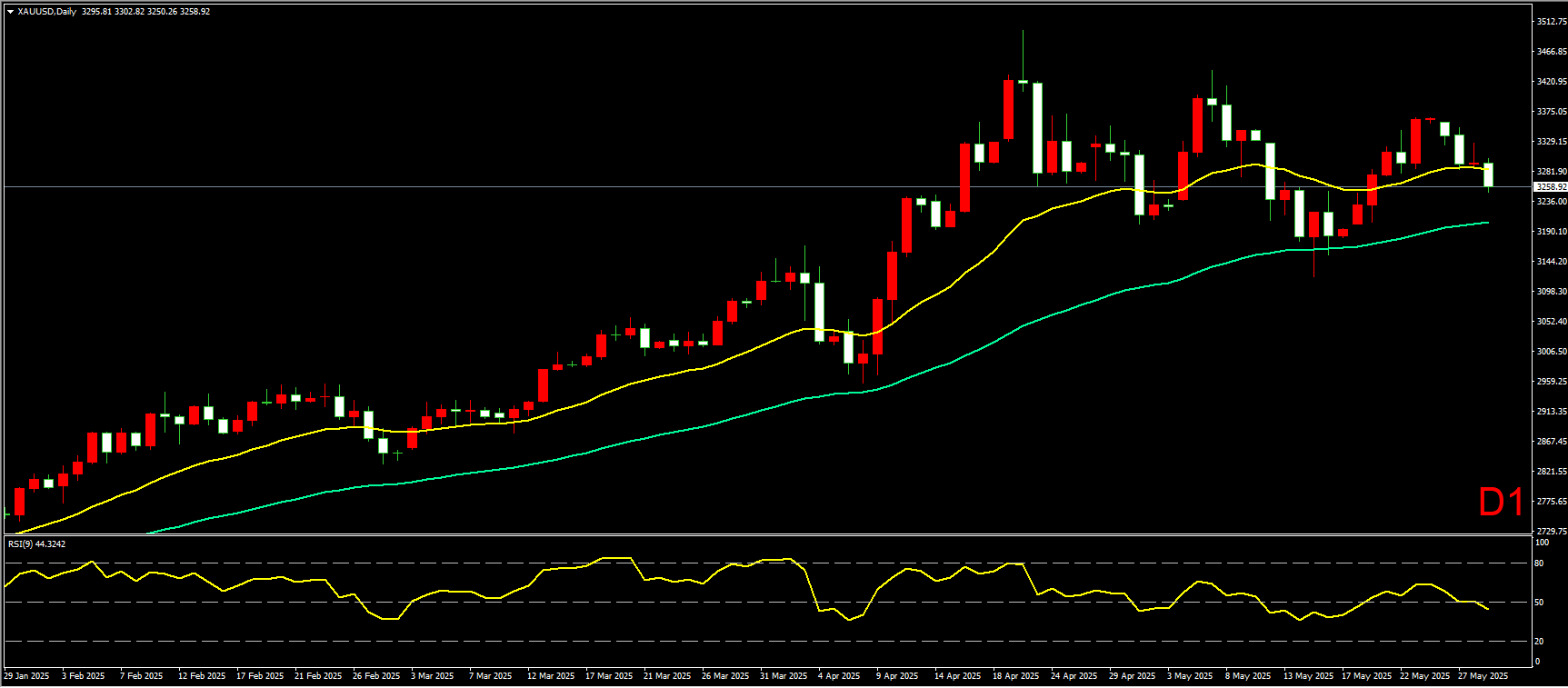Click the 13 May 2025 date label

pos(1308,676)
